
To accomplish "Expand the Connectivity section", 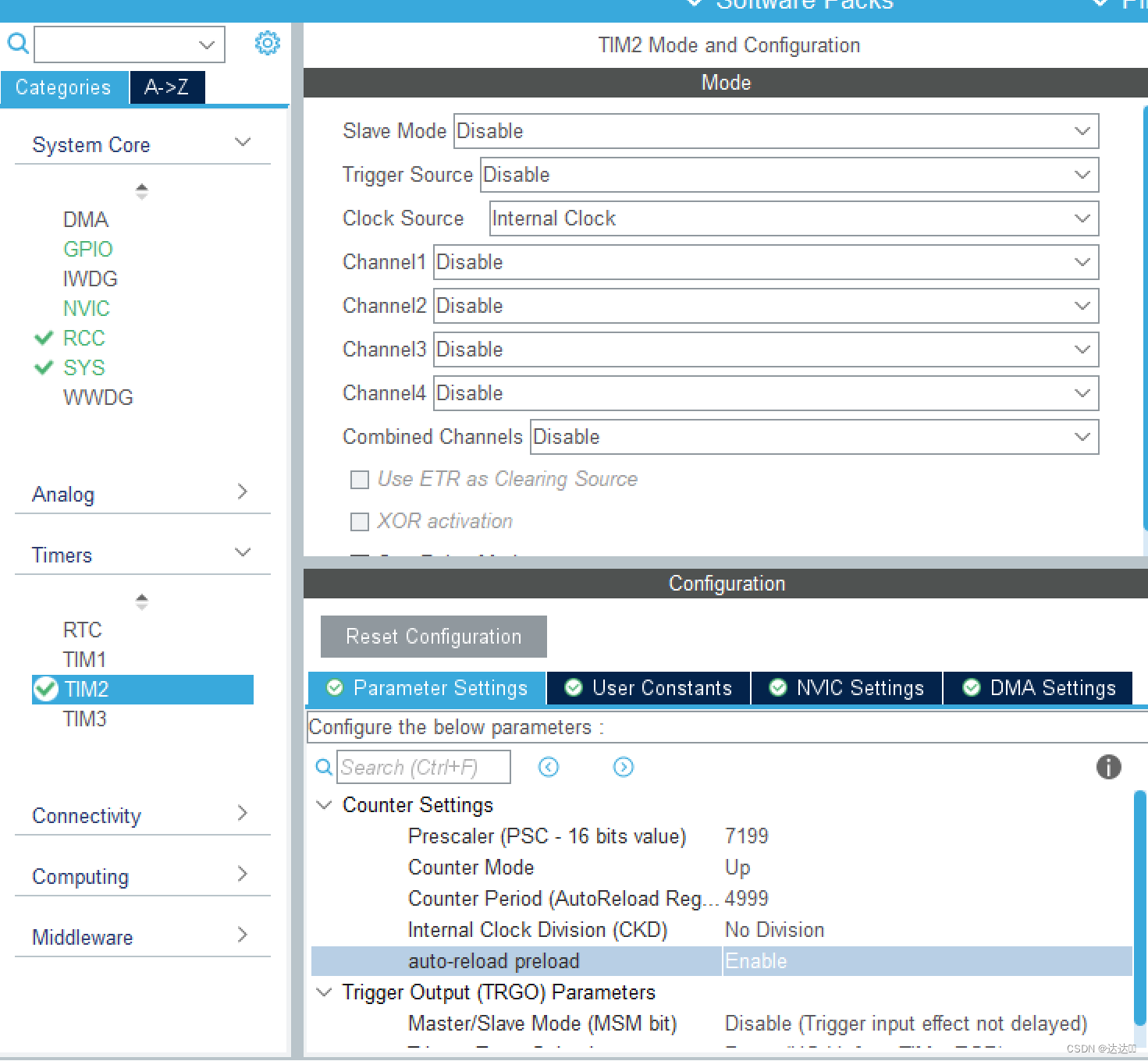I will point(243,814).
